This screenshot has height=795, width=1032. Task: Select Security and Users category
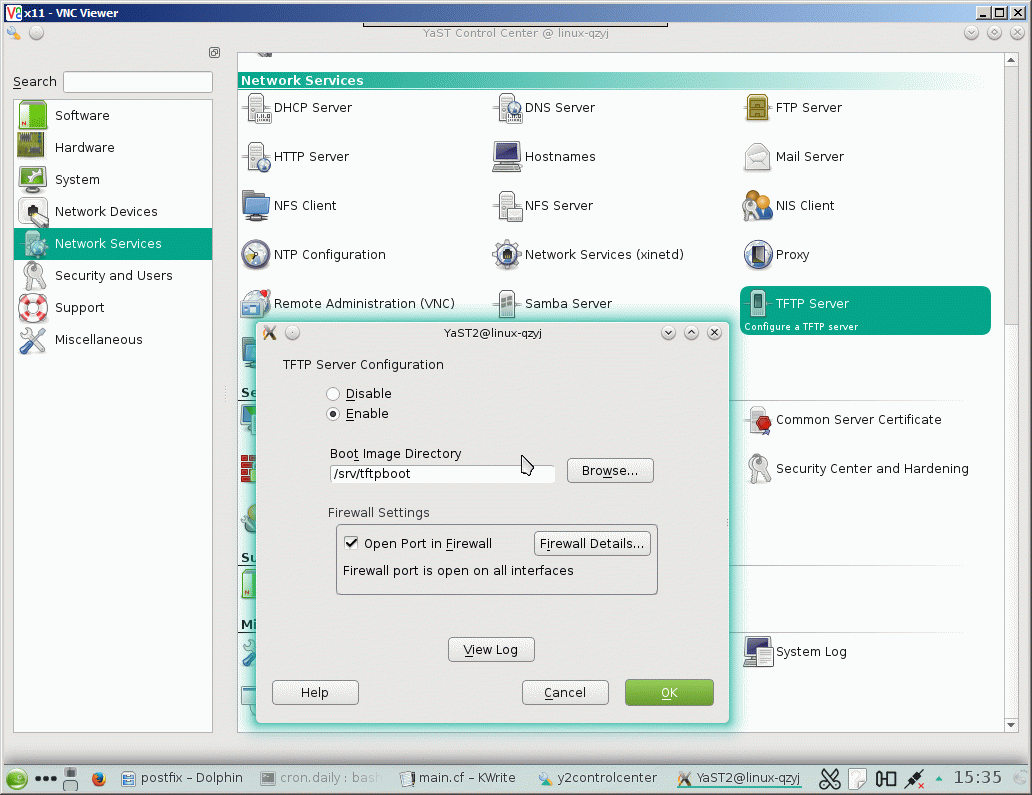[113, 276]
